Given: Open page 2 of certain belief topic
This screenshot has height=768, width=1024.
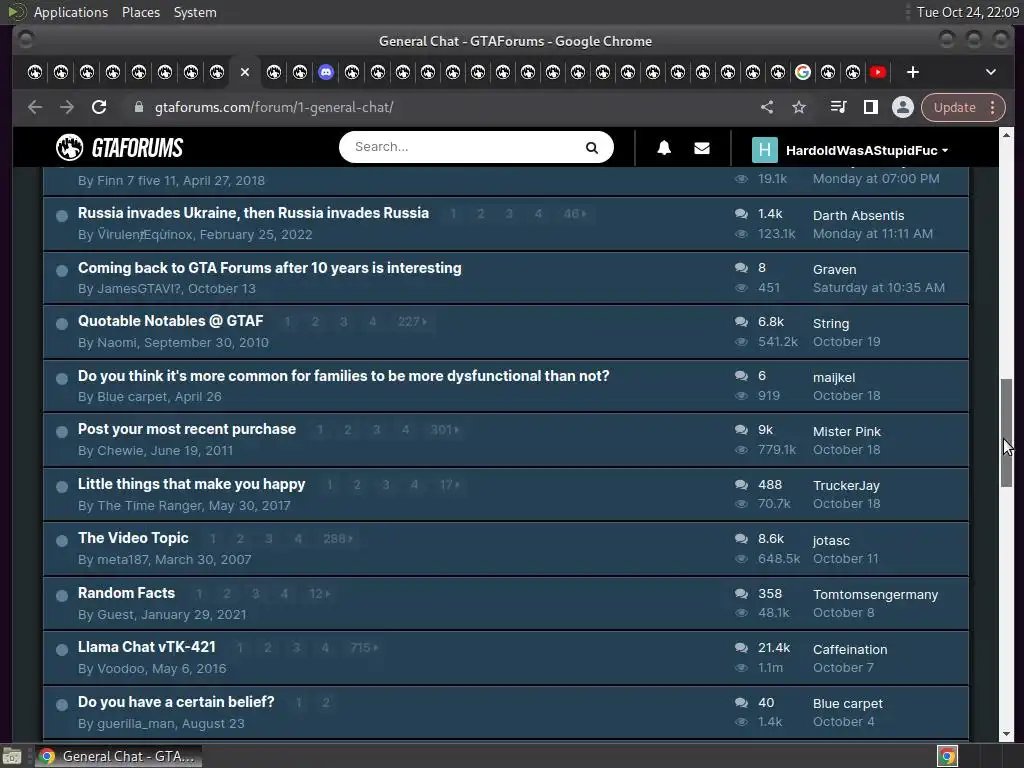Looking at the screenshot, I should [325, 703].
